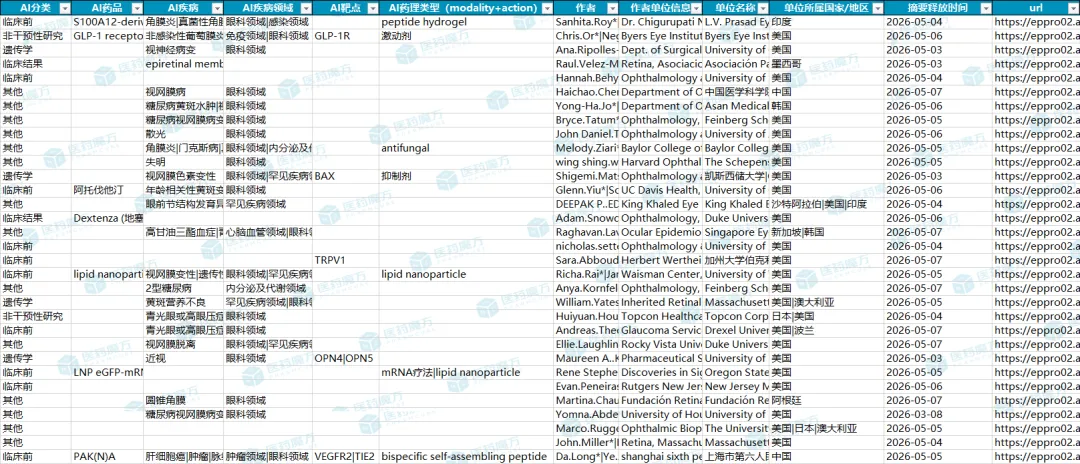Image resolution: width=1080 pixels, height=464 pixels.
Task: Open the 作者 column filter dropdown
Action: point(612,8)
